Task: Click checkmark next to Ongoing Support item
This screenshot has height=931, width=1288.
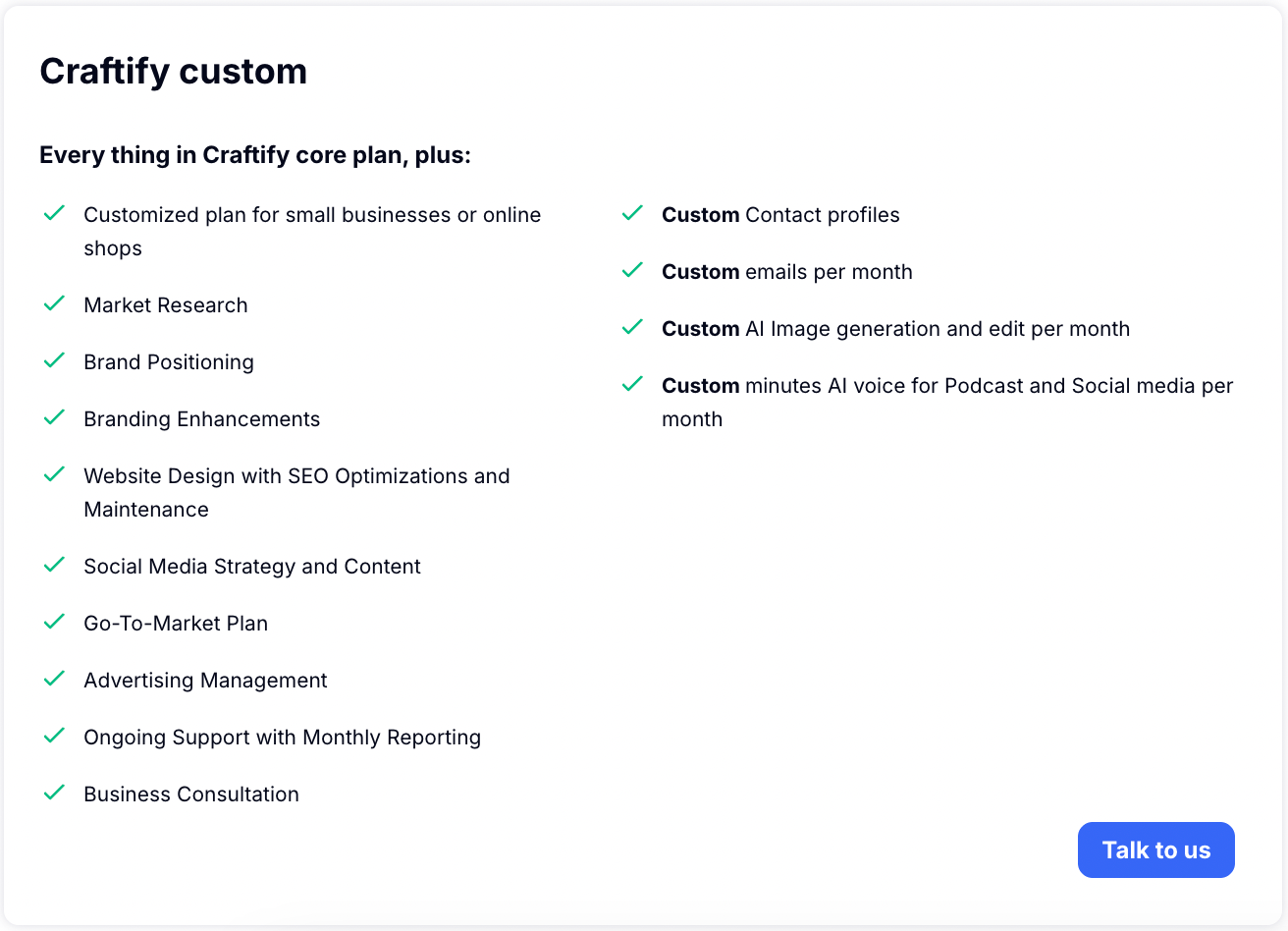Action: pos(54,736)
